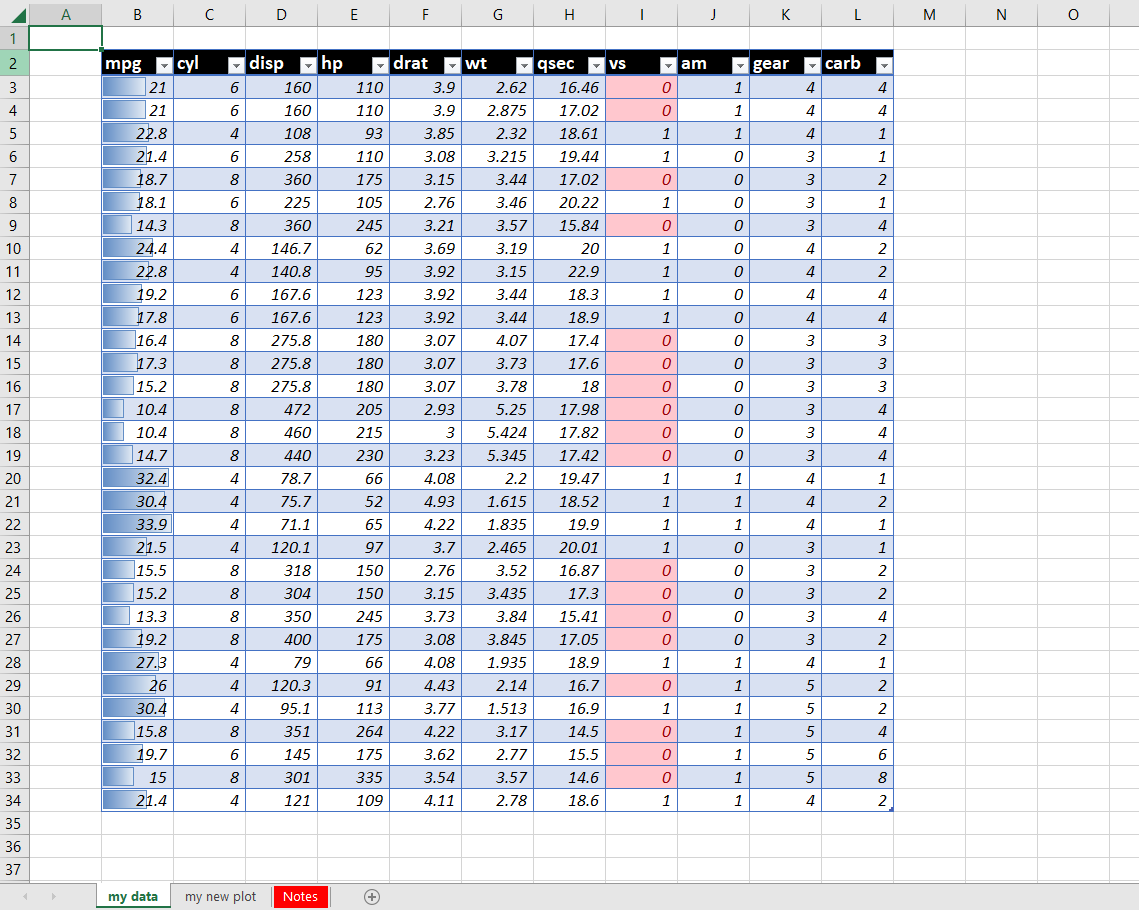The height and width of the screenshot is (910, 1139).
Task: Click highlighted vs cell in row 3
Action: (x=641, y=87)
